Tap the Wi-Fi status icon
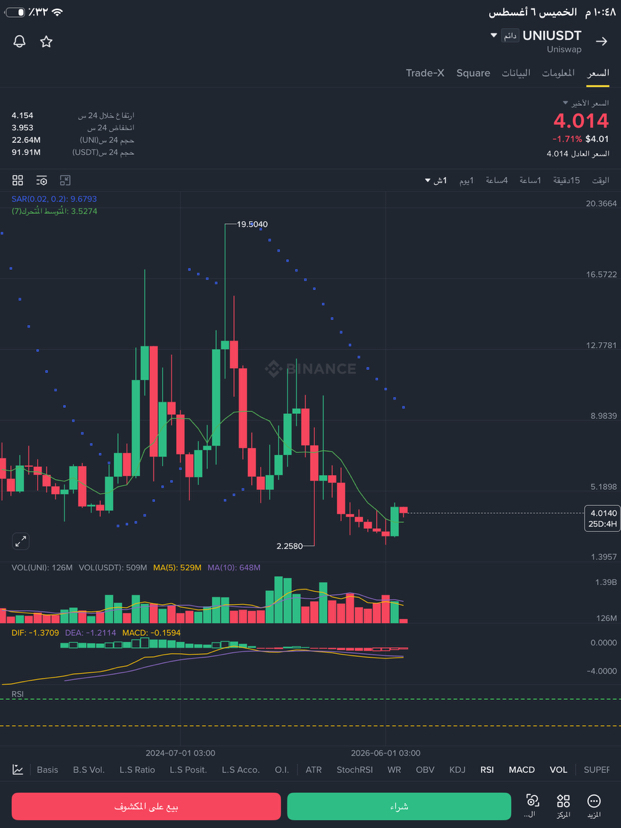The height and width of the screenshot is (828, 621). (x=57, y=12)
